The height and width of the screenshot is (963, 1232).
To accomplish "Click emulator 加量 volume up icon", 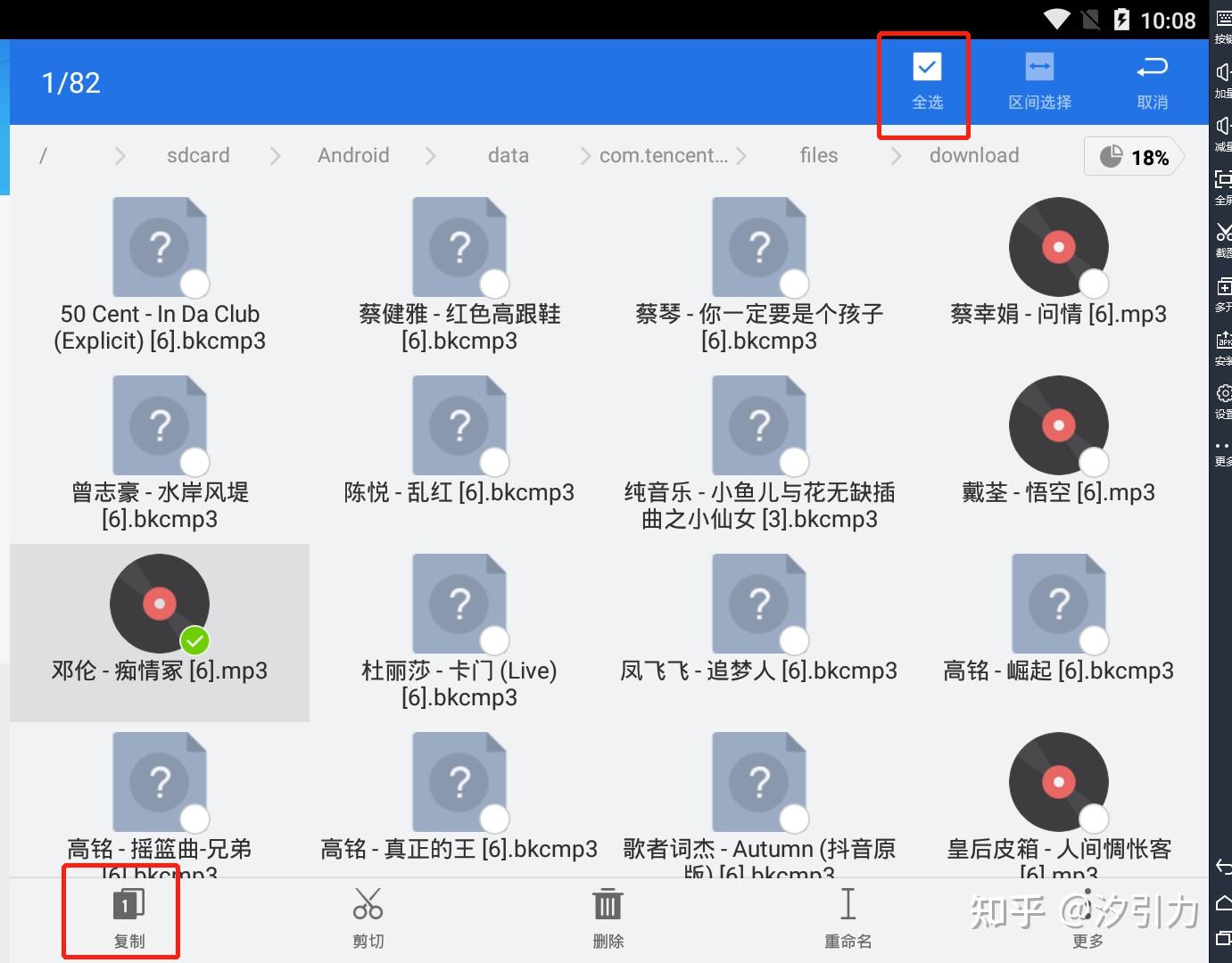I will click(x=1223, y=72).
